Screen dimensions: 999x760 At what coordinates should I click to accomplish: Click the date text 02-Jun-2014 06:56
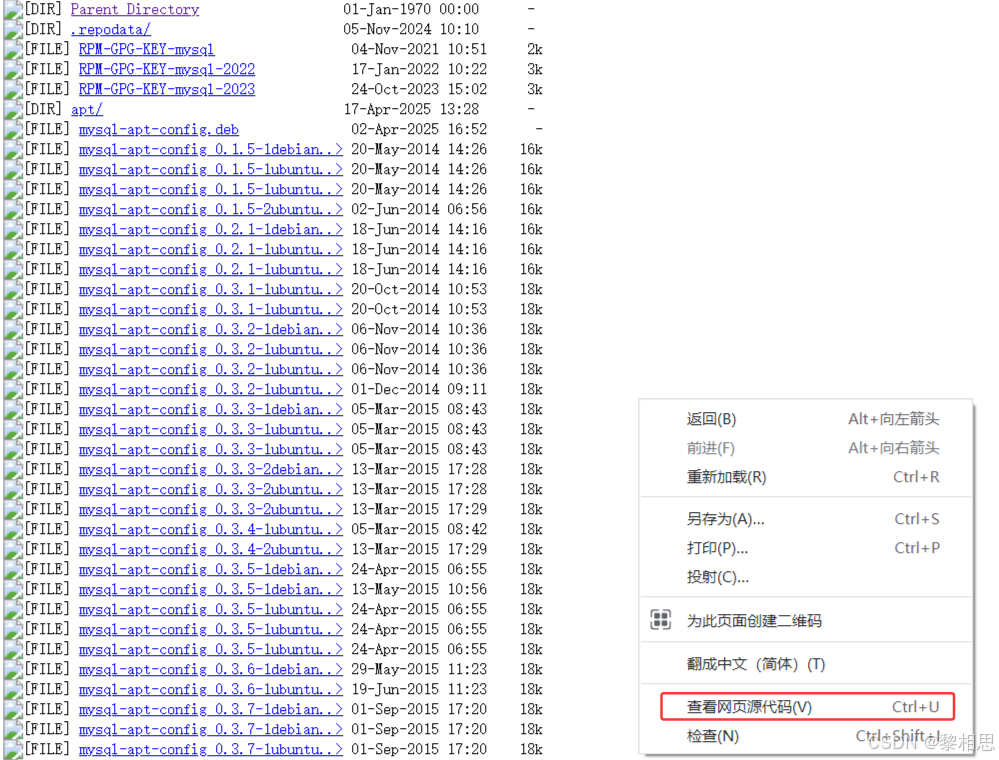419,210
